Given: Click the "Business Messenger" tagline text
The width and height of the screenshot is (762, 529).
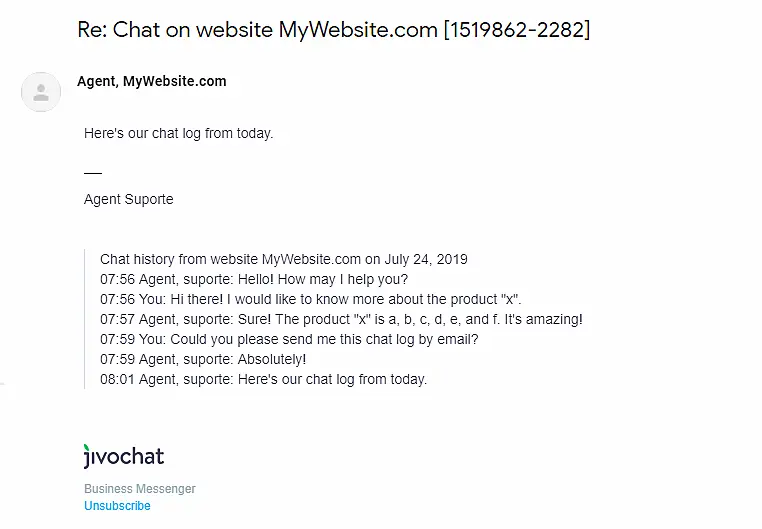Looking at the screenshot, I should pos(140,489).
